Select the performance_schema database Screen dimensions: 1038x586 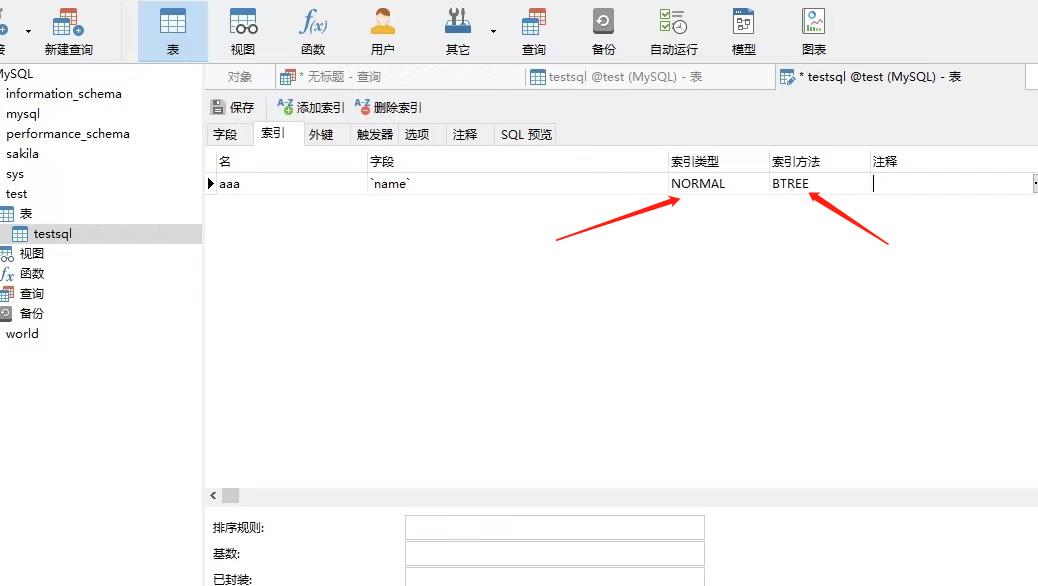click(x=68, y=134)
